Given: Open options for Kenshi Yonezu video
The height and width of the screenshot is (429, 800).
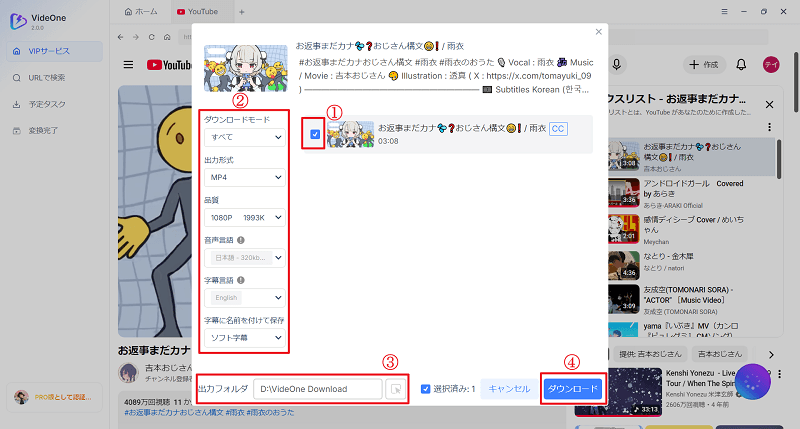Looking at the screenshot, I should point(780,374).
